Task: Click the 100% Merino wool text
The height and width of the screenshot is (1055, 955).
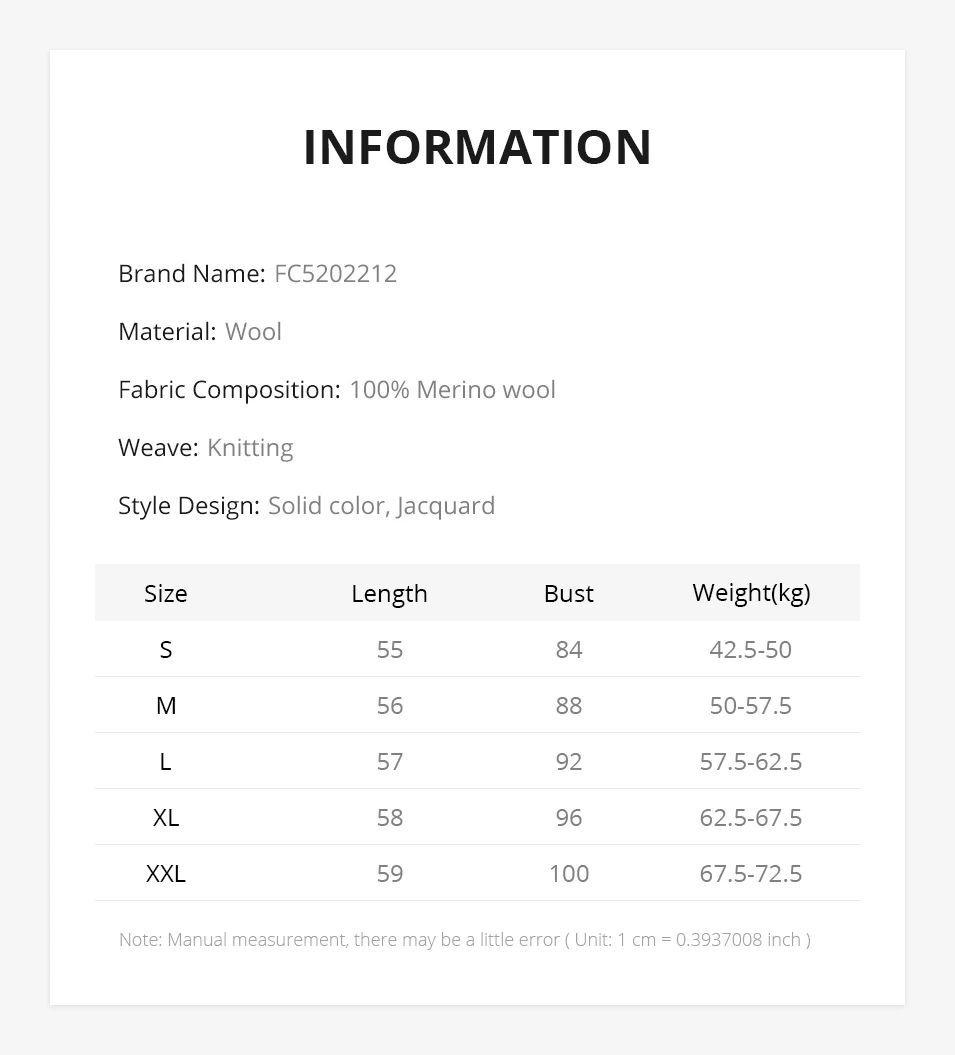Action: [452, 390]
